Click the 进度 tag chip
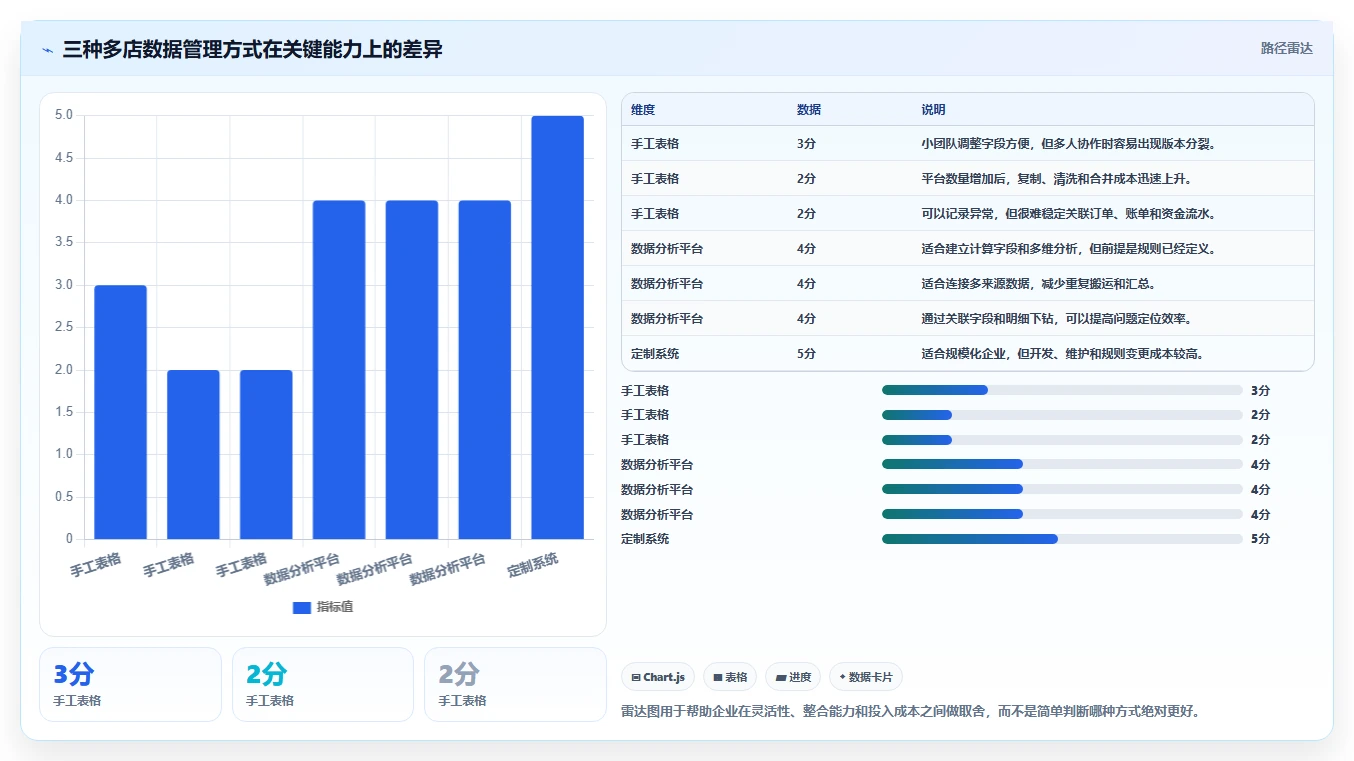Screen dimensions: 1354x761 coord(793,677)
